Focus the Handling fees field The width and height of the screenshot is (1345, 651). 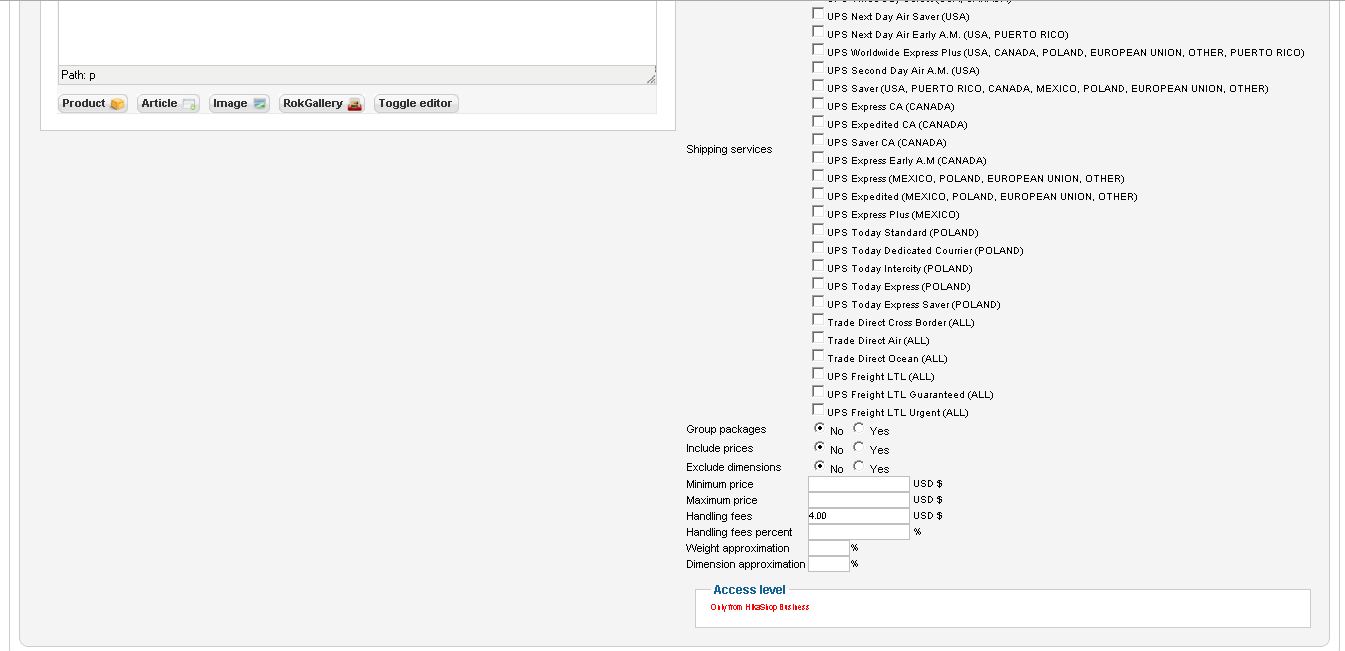[858, 516]
